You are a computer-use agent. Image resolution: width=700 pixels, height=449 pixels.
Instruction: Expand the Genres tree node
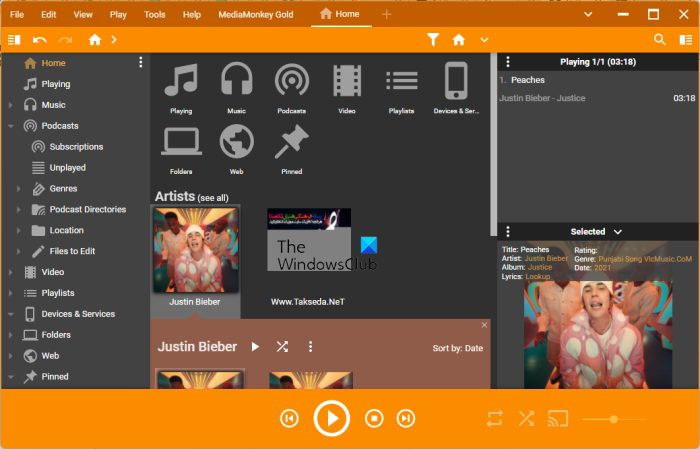point(18,189)
